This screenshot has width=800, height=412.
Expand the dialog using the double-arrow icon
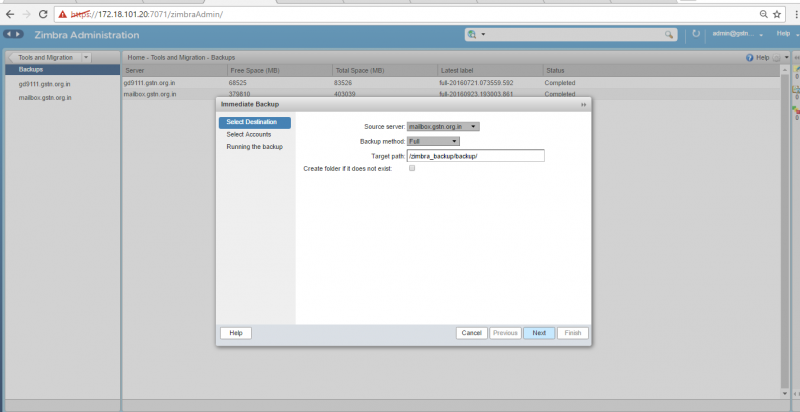pyautogui.click(x=583, y=105)
